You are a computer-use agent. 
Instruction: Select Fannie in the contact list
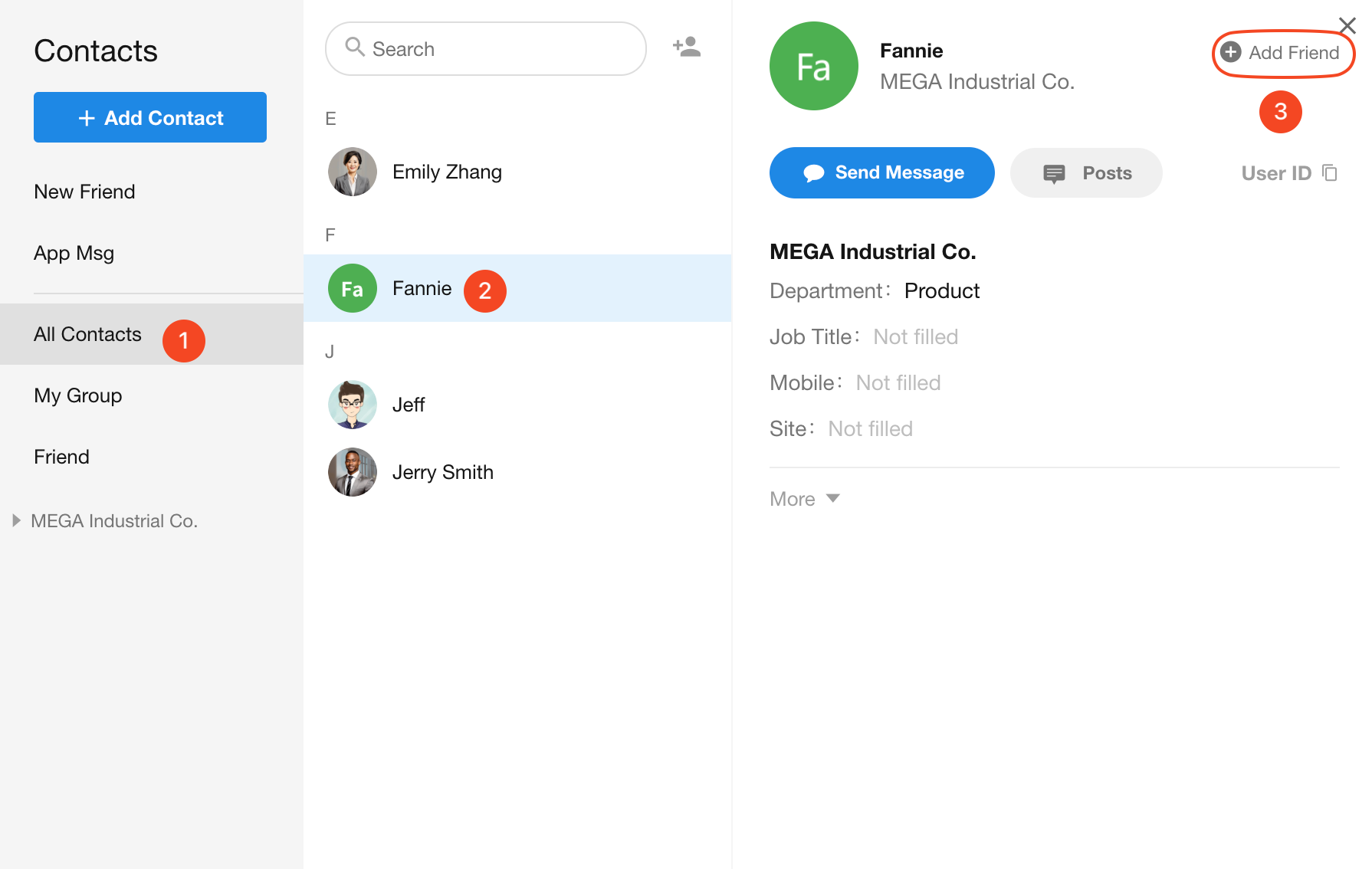click(422, 288)
